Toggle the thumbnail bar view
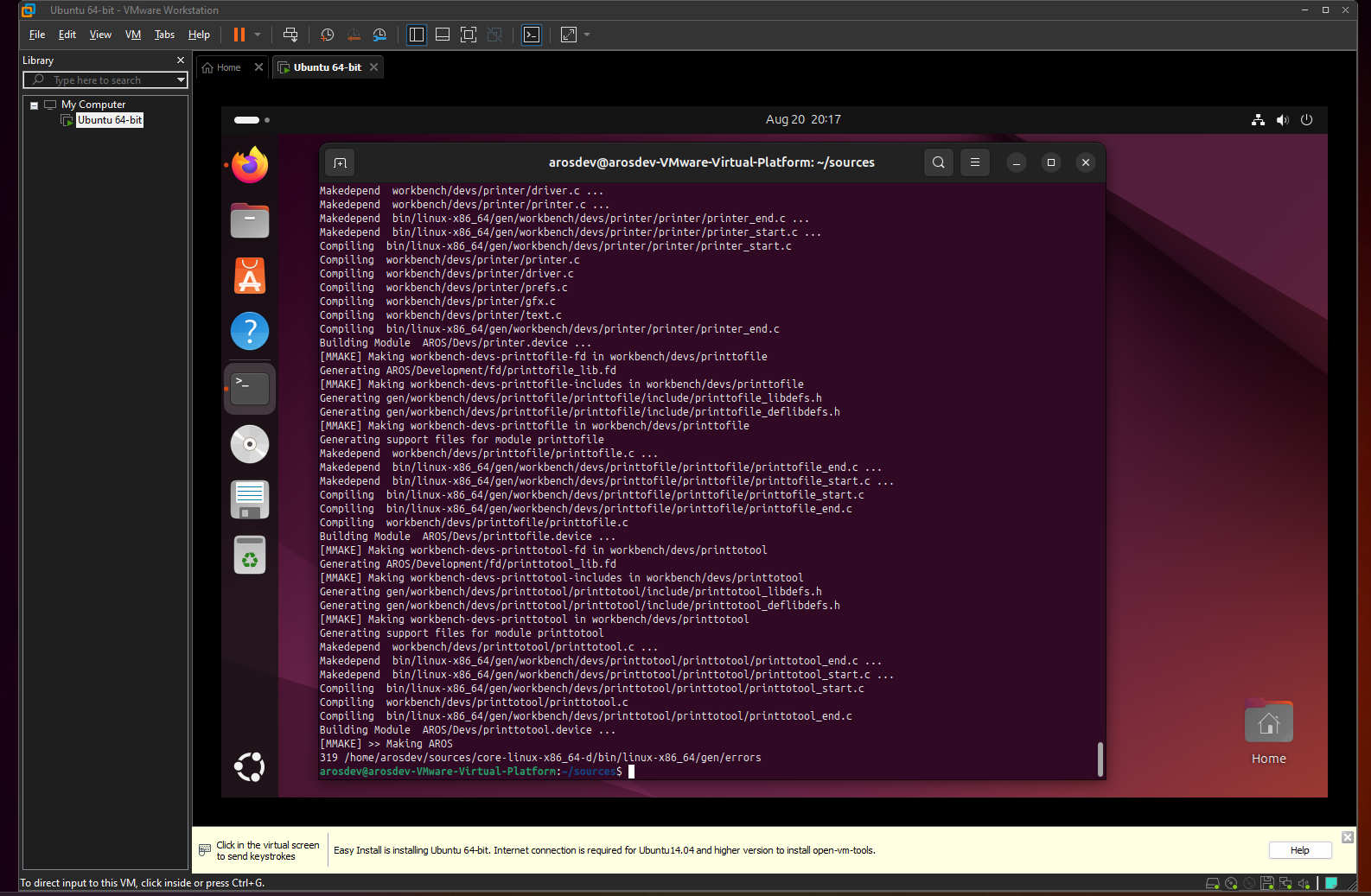The image size is (1371, 896). point(443,35)
